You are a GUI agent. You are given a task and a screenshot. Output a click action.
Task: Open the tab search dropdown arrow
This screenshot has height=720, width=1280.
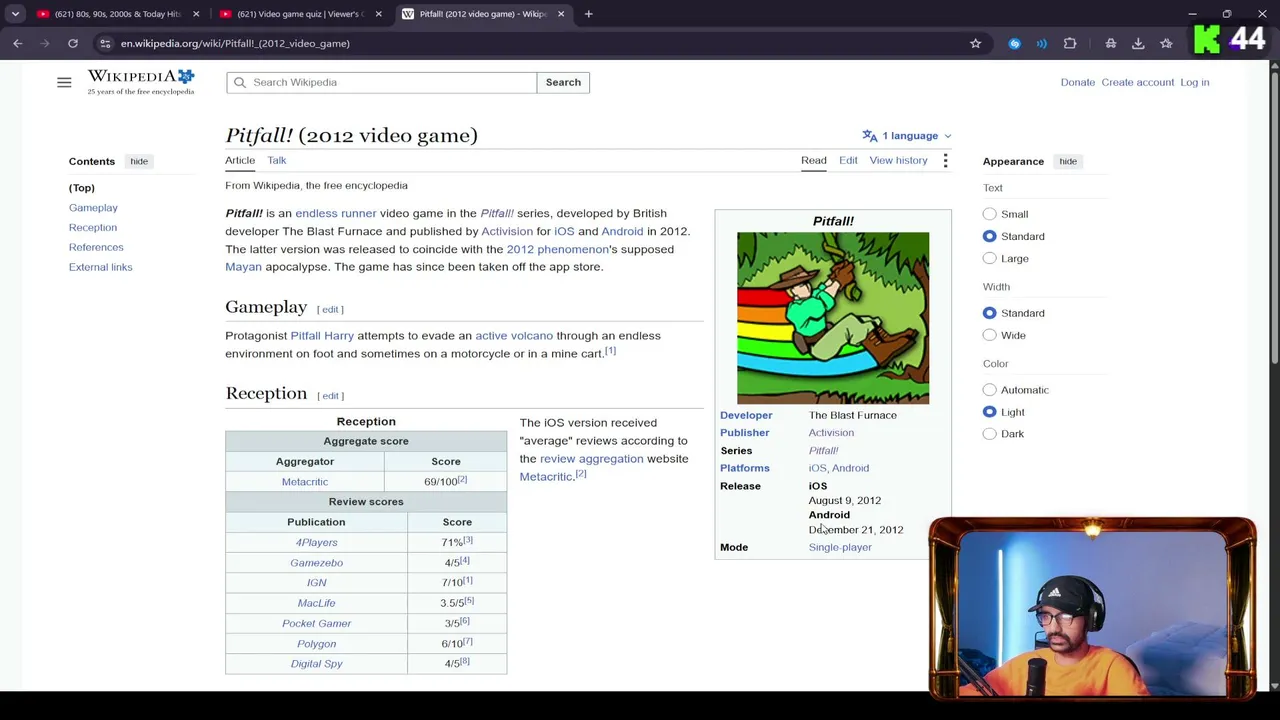[x=15, y=14]
